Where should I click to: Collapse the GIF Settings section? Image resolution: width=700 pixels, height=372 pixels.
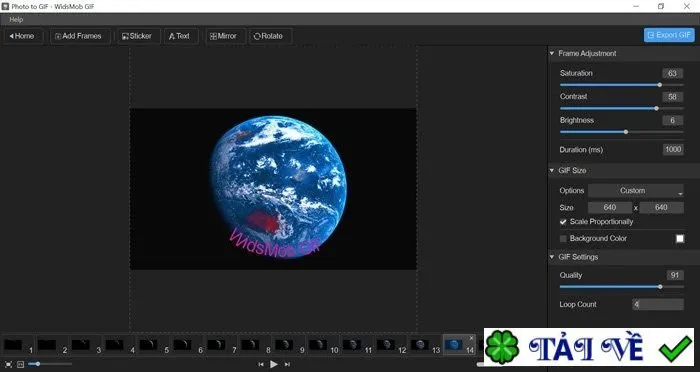point(552,257)
